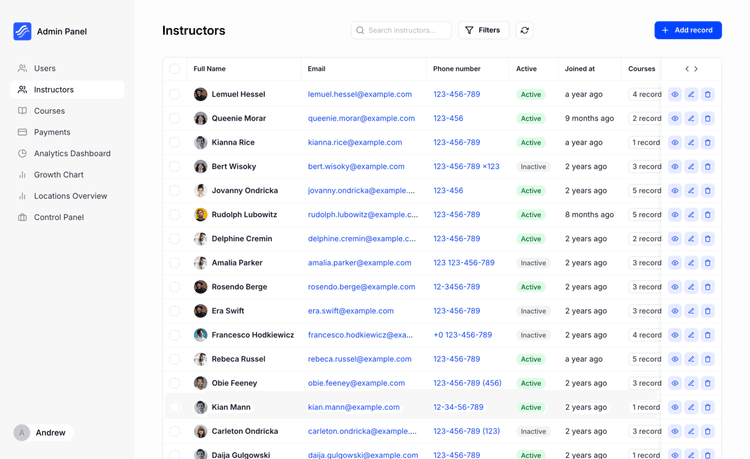
Task: Check the box for Jovanny Ondricka
Action: click(x=175, y=191)
